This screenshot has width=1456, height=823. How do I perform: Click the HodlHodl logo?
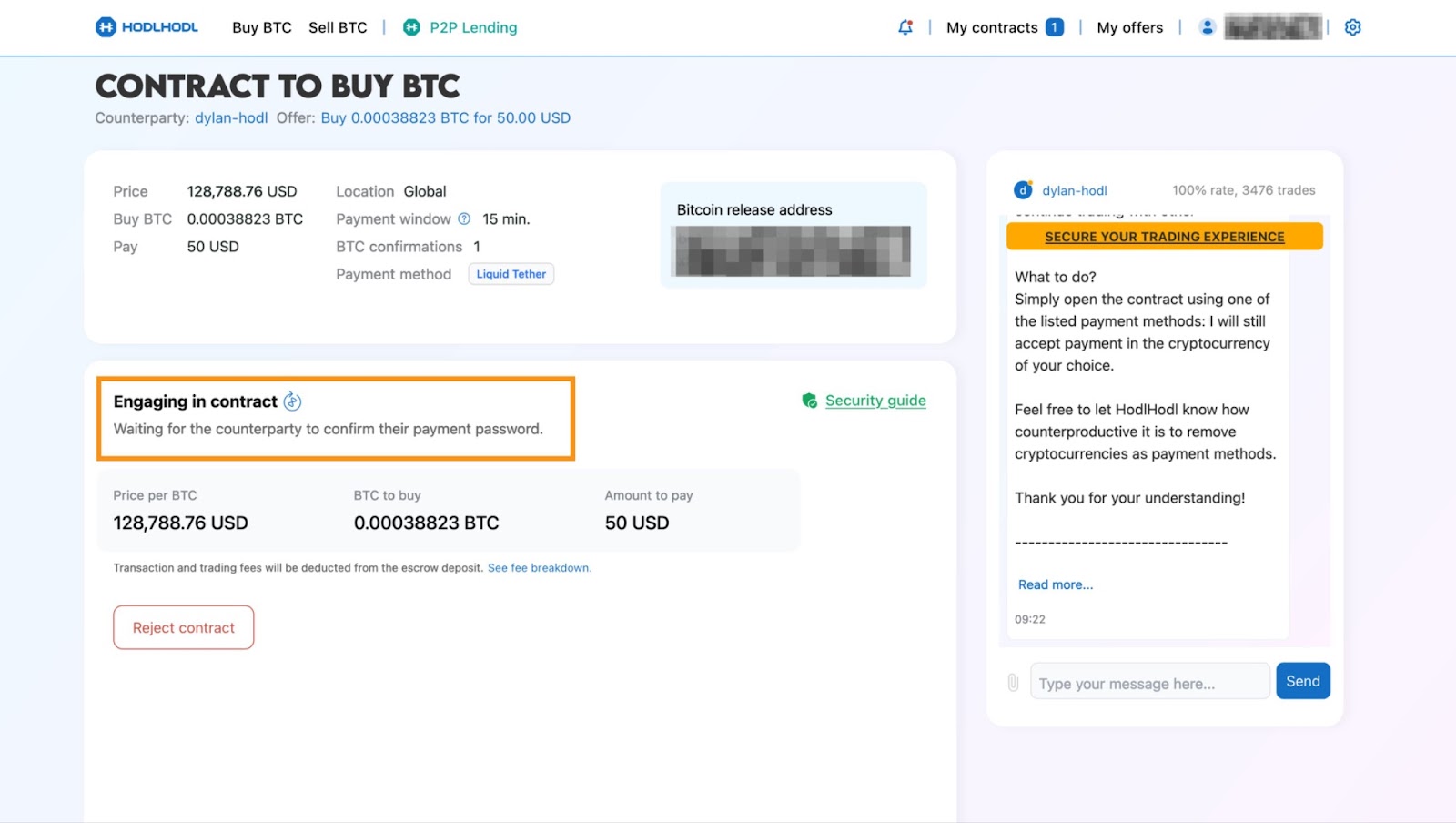click(147, 27)
